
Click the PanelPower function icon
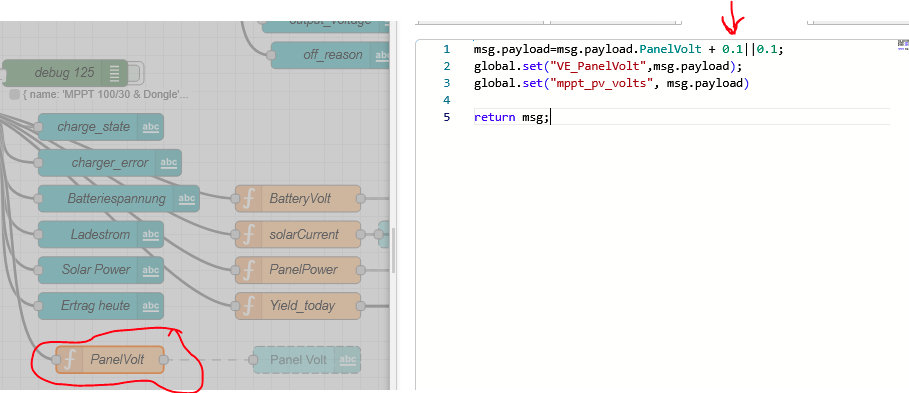249,270
